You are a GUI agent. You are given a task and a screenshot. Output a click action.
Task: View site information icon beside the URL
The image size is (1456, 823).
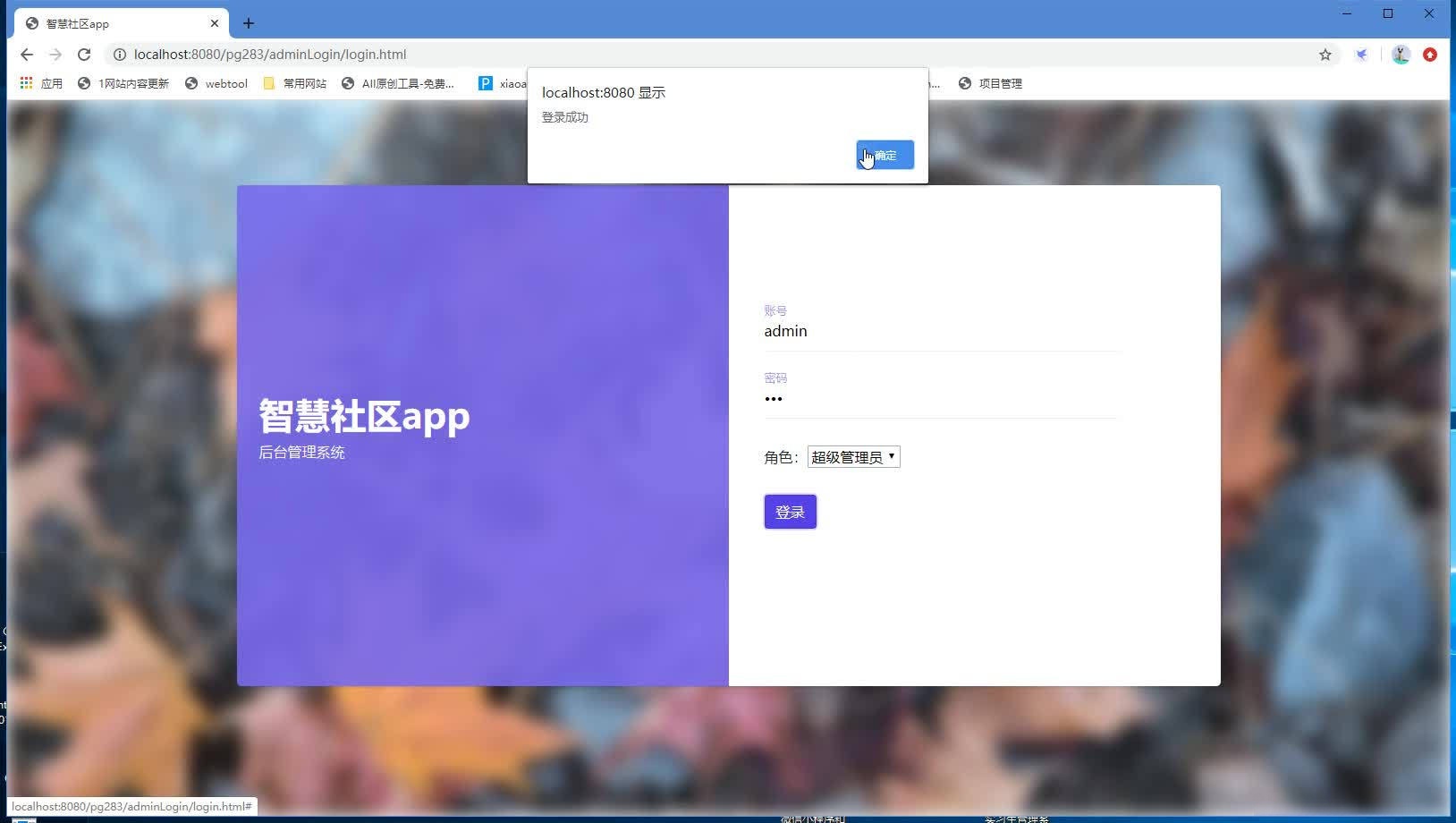click(x=119, y=55)
